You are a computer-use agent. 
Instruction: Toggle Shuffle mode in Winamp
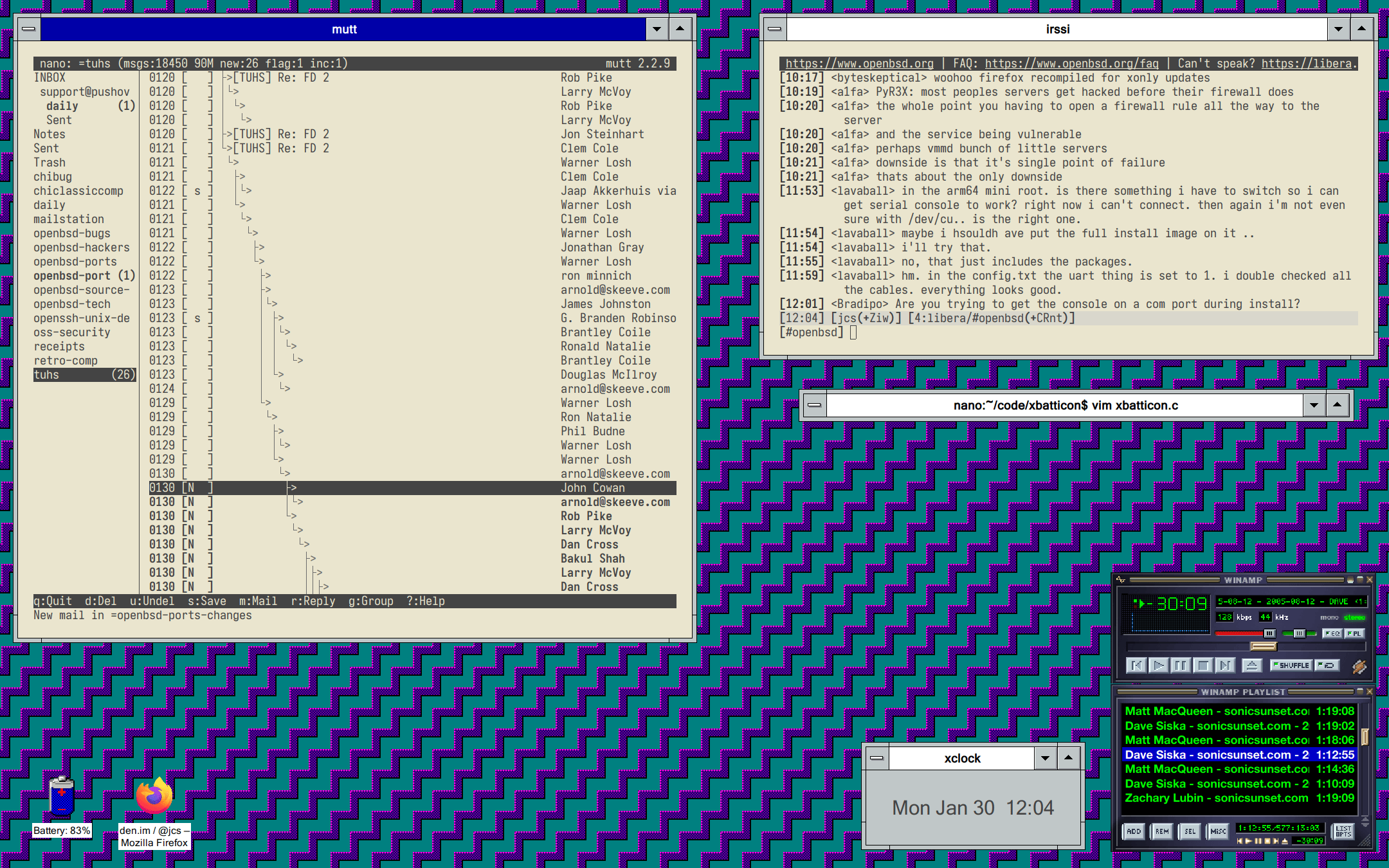(1291, 665)
